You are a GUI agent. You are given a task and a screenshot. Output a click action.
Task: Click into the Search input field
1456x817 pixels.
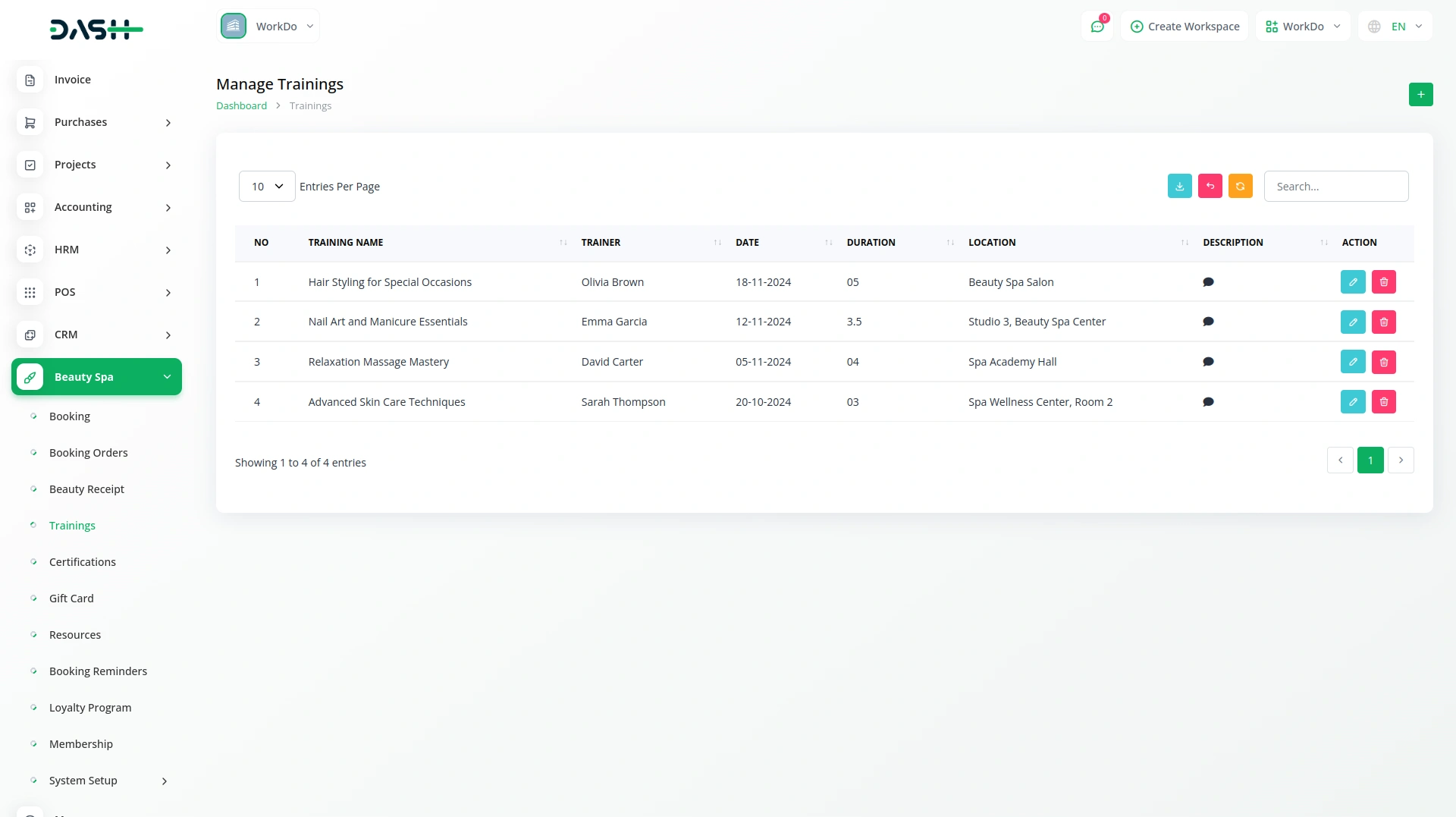coord(1335,187)
